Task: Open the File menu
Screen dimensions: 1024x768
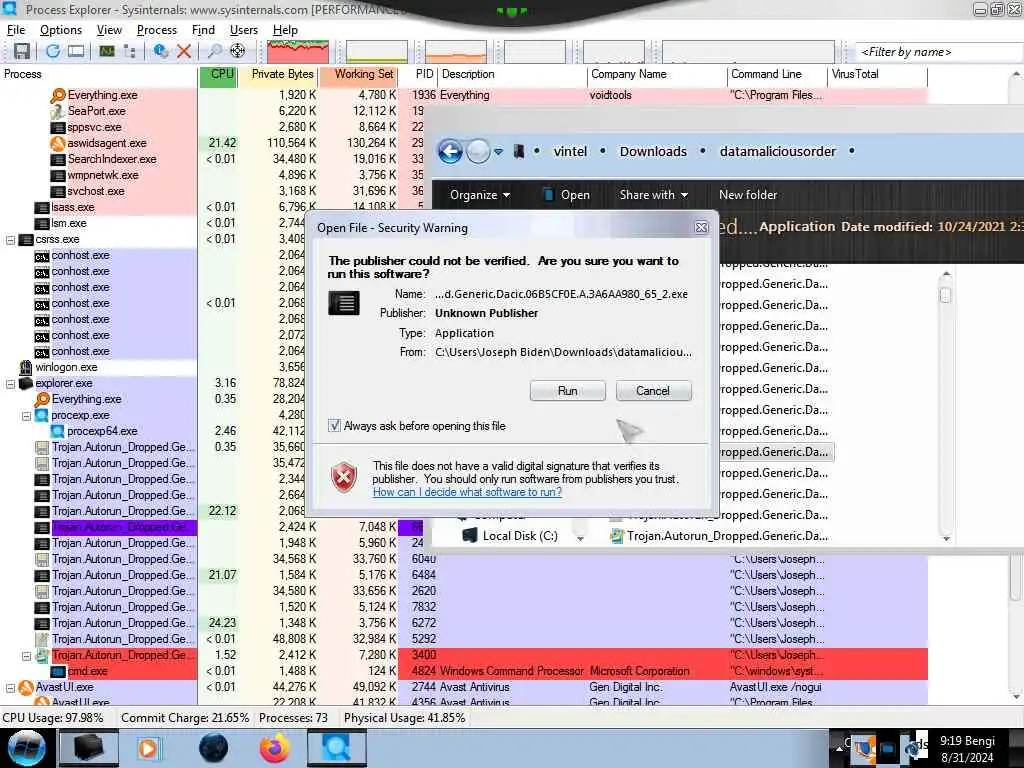Action: point(16,30)
